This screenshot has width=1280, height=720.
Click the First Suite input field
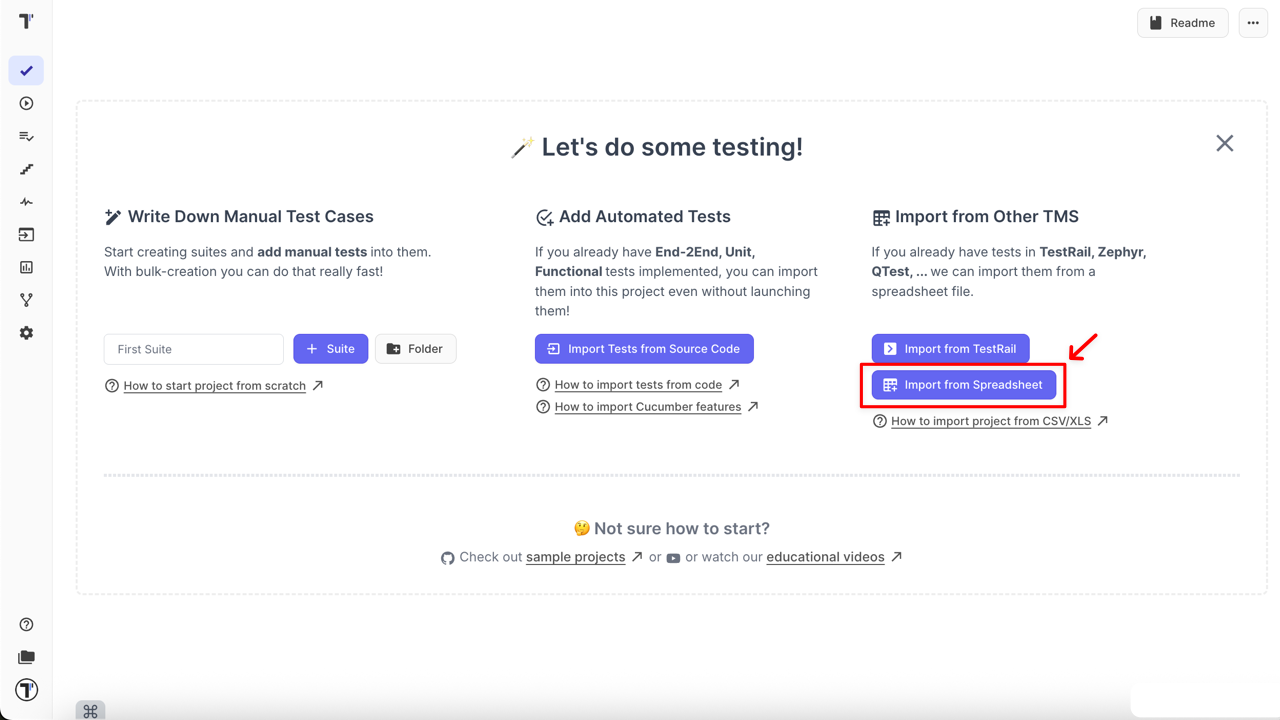click(193, 349)
